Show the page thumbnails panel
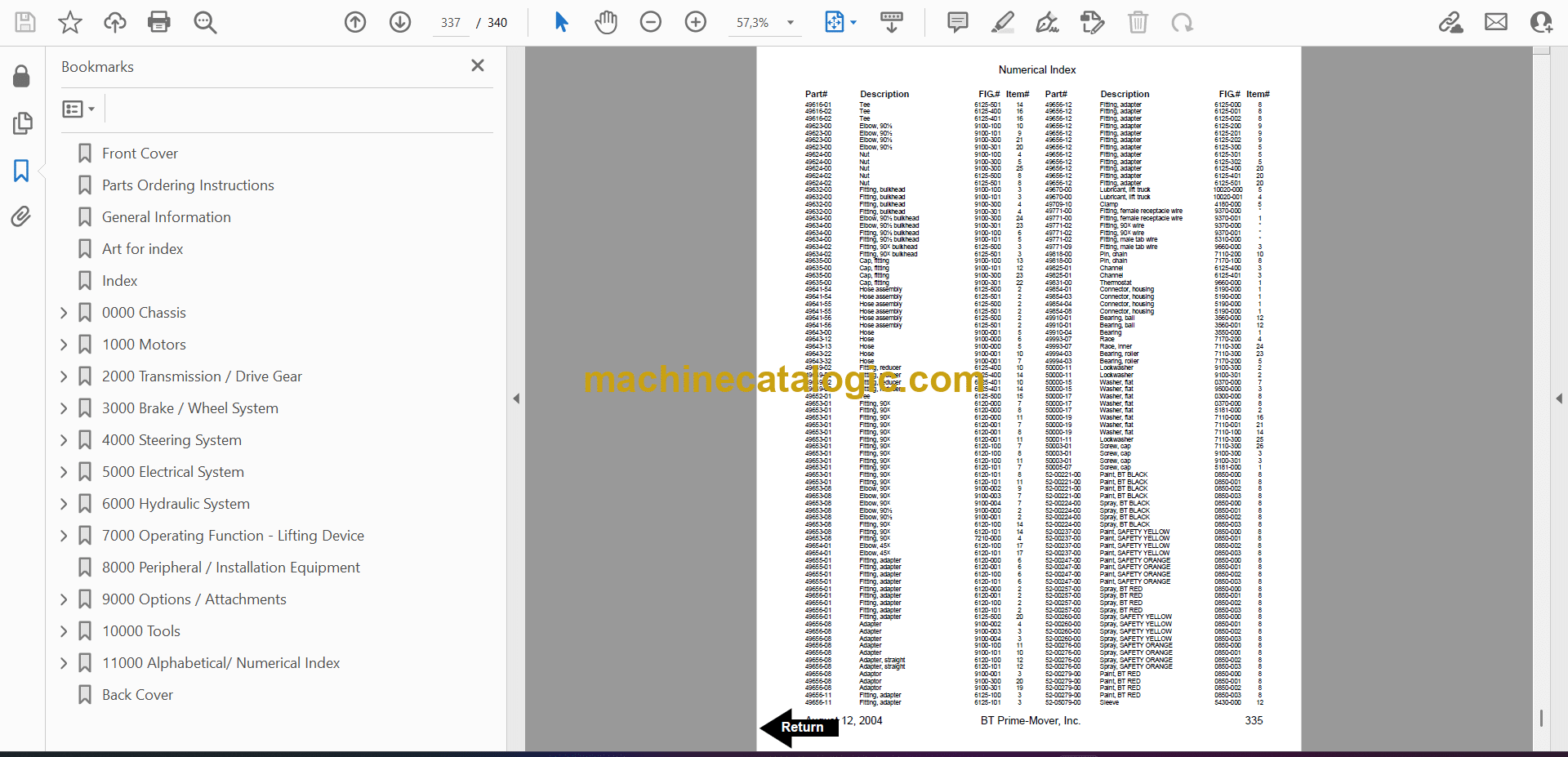 (x=22, y=123)
